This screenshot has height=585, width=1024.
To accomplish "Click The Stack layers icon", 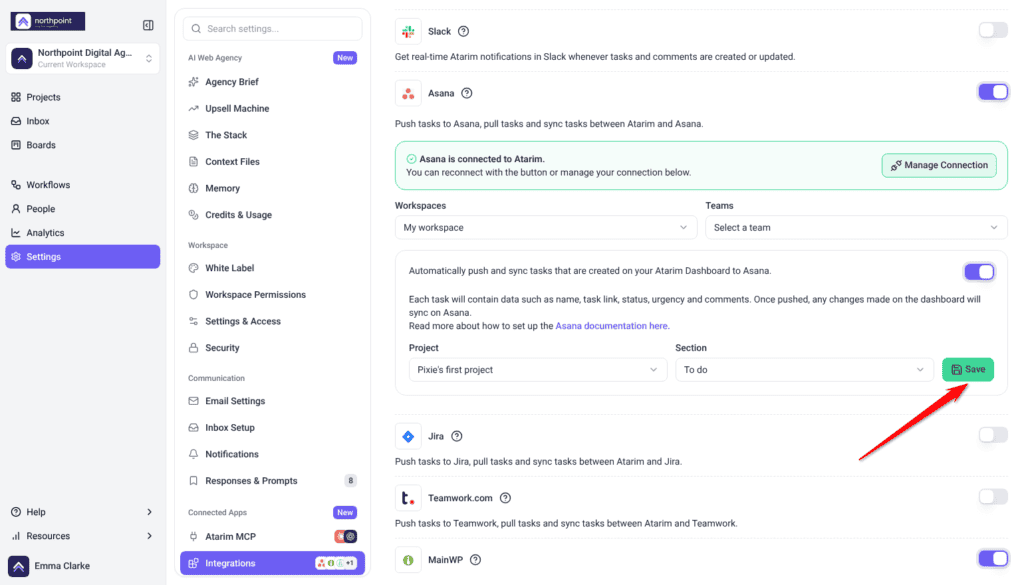I will point(193,135).
